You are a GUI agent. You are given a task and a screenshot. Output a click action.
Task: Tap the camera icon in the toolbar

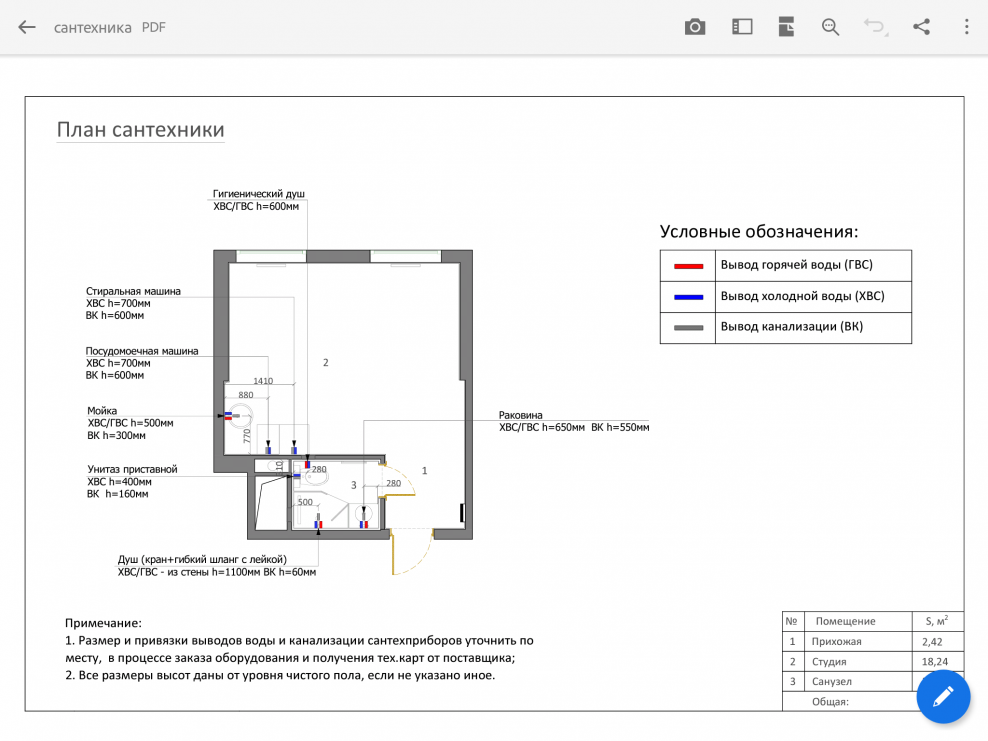[695, 27]
